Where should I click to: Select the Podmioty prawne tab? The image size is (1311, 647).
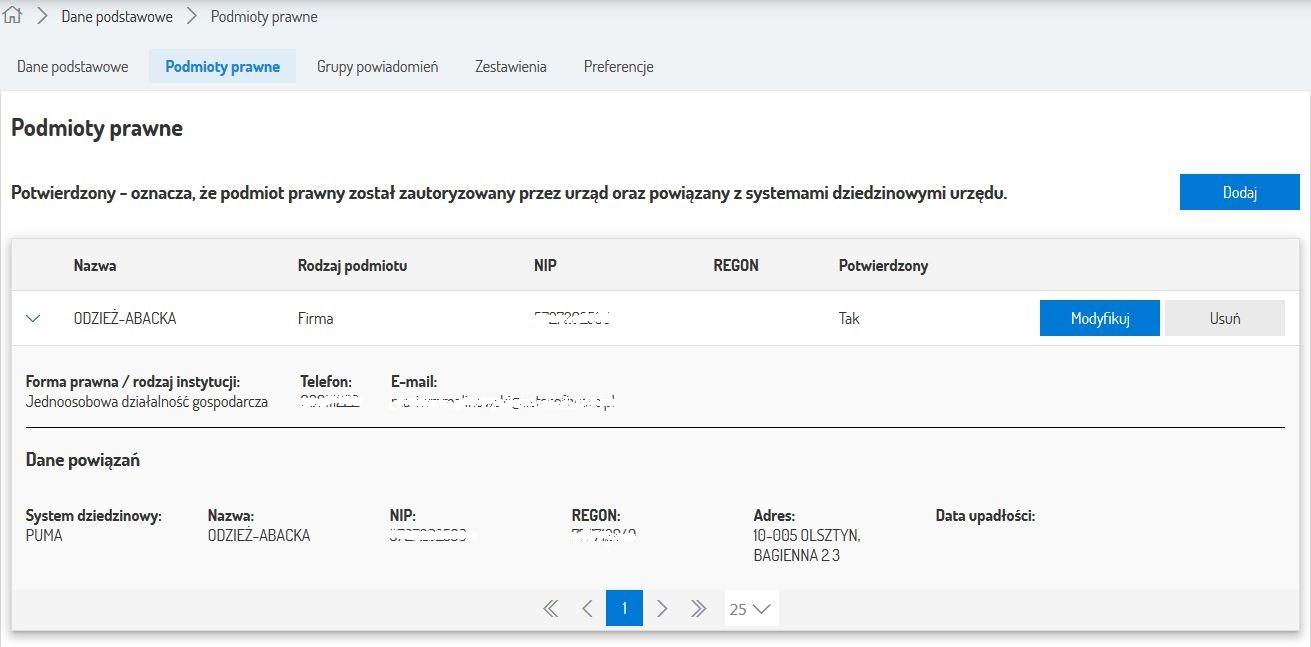tap(222, 67)
